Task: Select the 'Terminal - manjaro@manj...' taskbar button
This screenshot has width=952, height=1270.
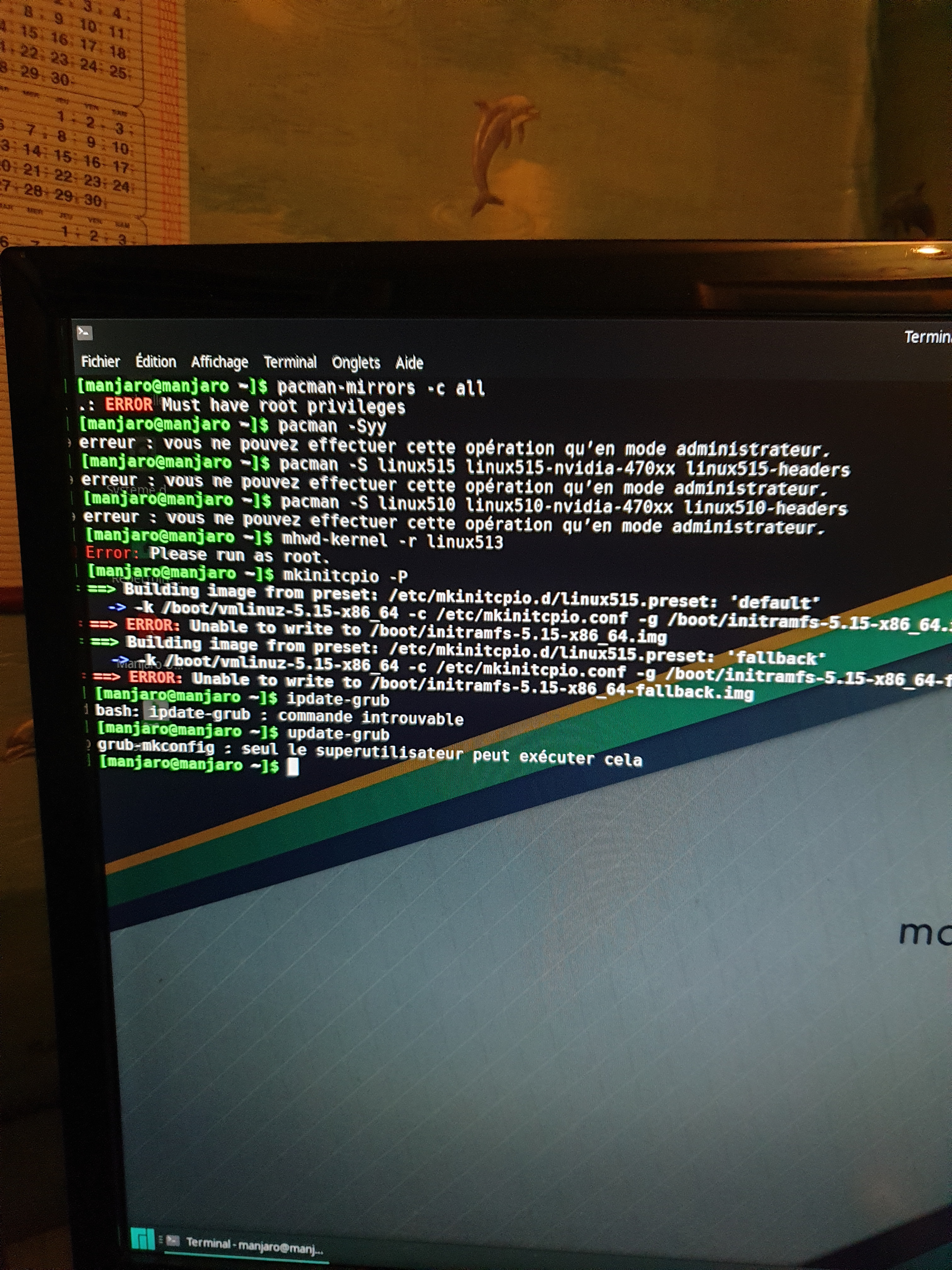Action: pyautogui.click(x=254, y=1244)
